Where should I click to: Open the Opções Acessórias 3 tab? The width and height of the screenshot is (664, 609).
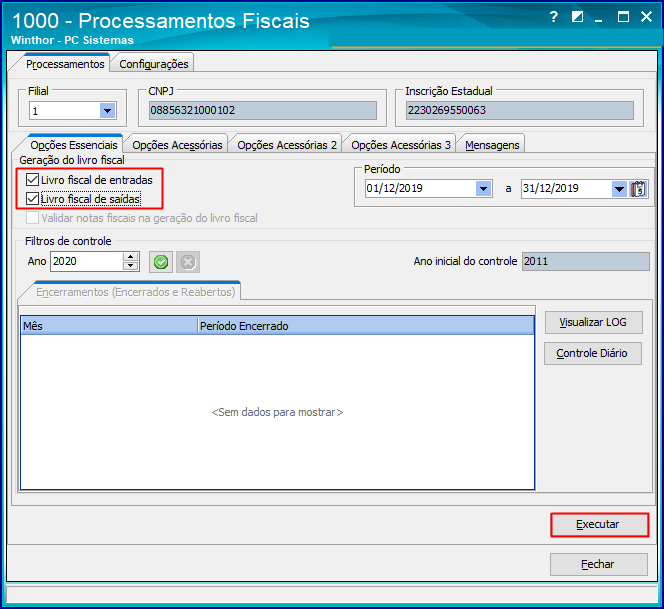tap(401, 145)
